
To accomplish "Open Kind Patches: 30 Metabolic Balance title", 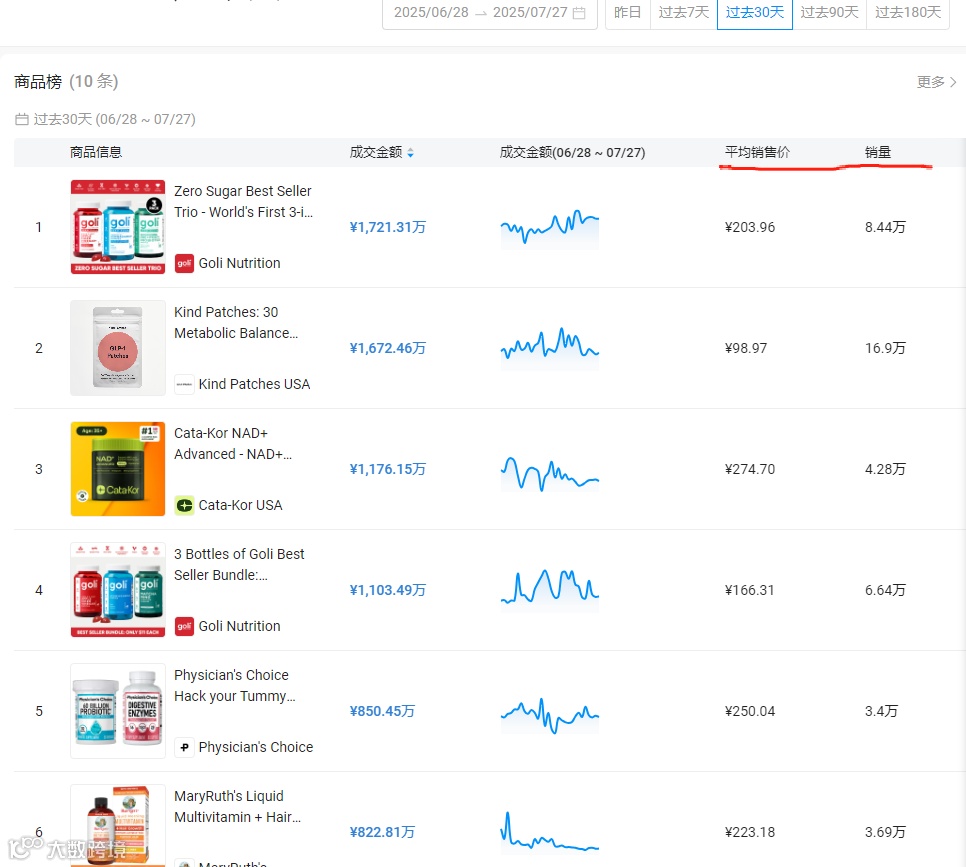I will [x=236, y=322].
